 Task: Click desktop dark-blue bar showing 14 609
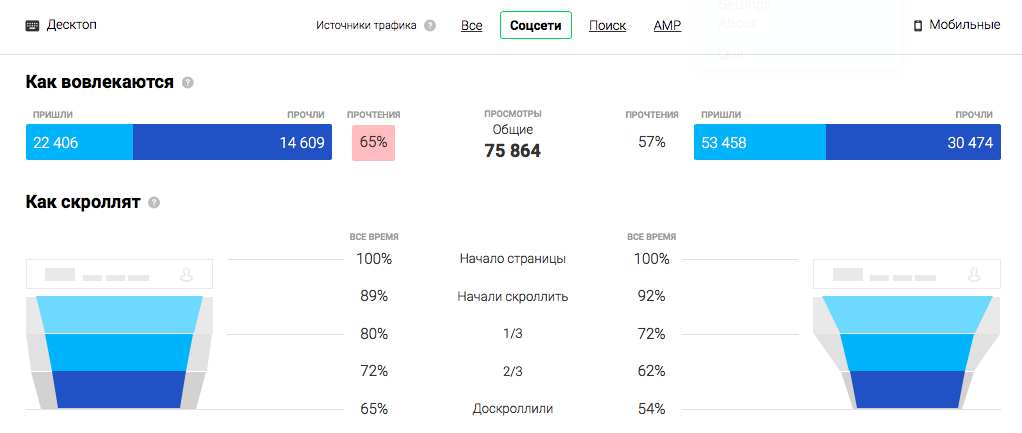(x=232, y=143)
